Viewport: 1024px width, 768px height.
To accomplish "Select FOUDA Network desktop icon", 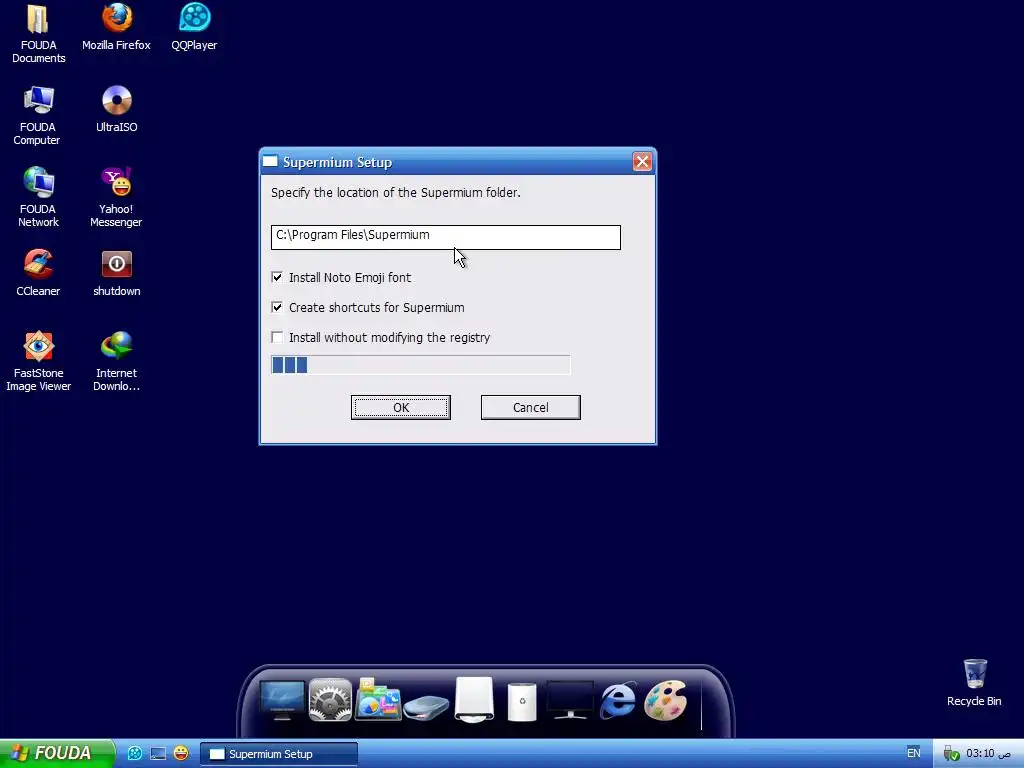I will (x=38, y=197).
